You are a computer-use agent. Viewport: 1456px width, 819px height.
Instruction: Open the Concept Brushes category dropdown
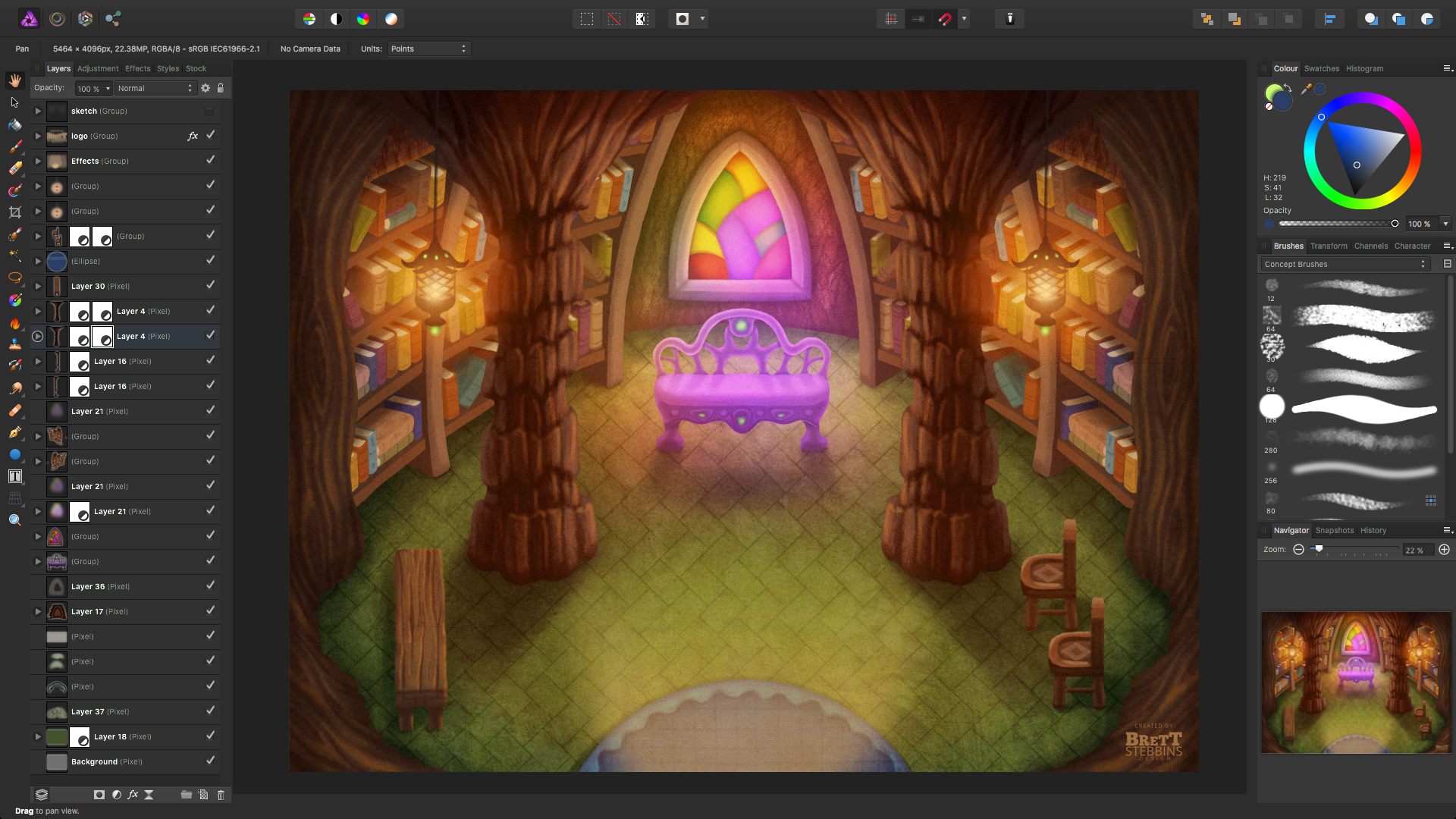pyautogui.click(x=1345, y=264)
